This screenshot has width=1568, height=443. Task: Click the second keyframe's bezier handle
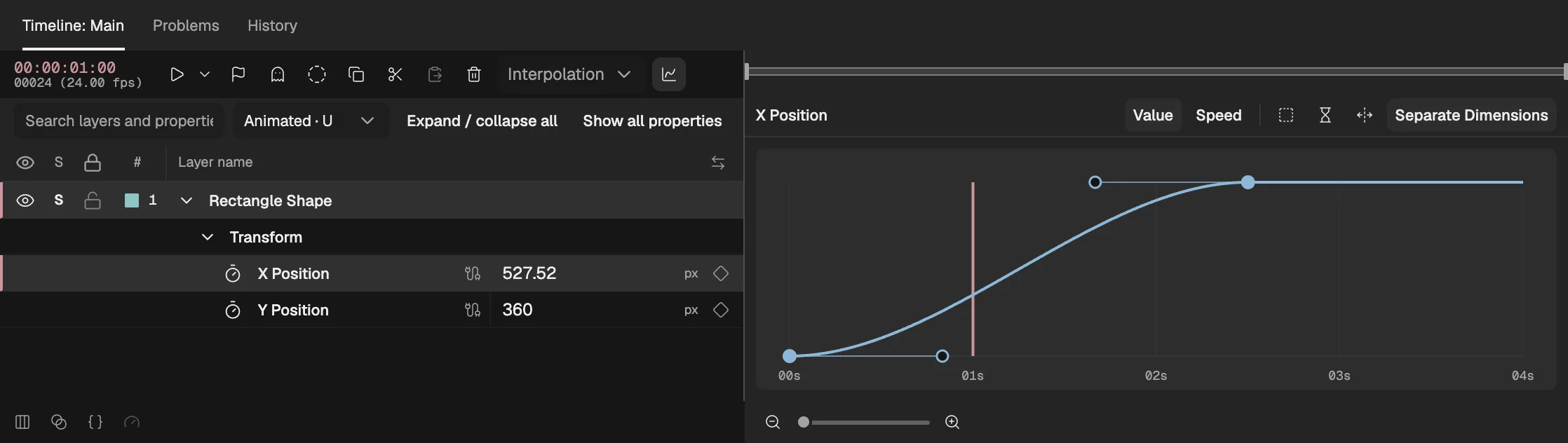1095,182
